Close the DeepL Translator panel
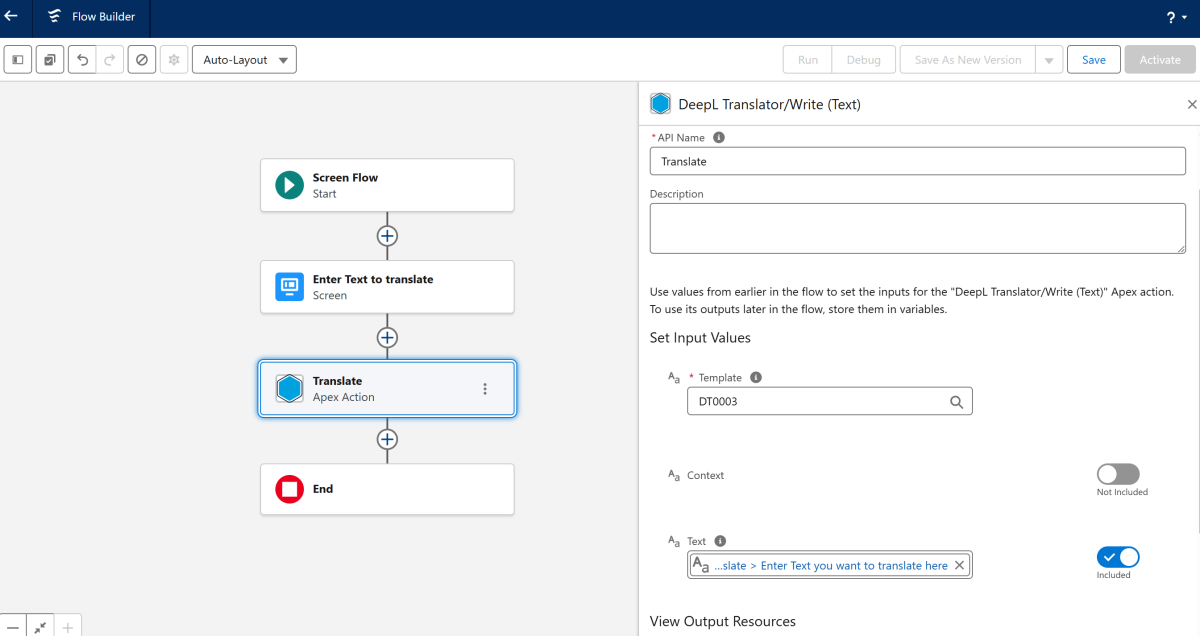This screenshot has width=1200, height=636. (1191, 104)
